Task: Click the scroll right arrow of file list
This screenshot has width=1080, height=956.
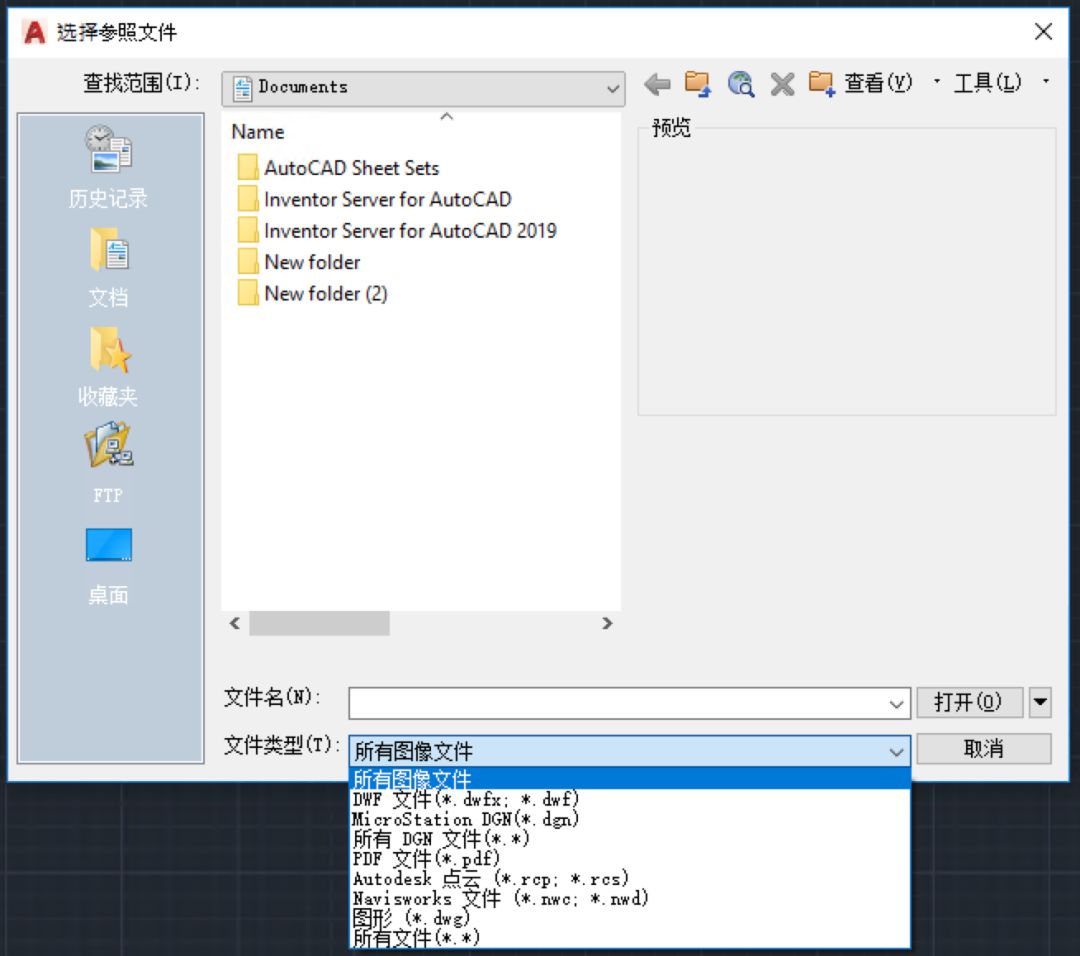Action: pos(607,623)
